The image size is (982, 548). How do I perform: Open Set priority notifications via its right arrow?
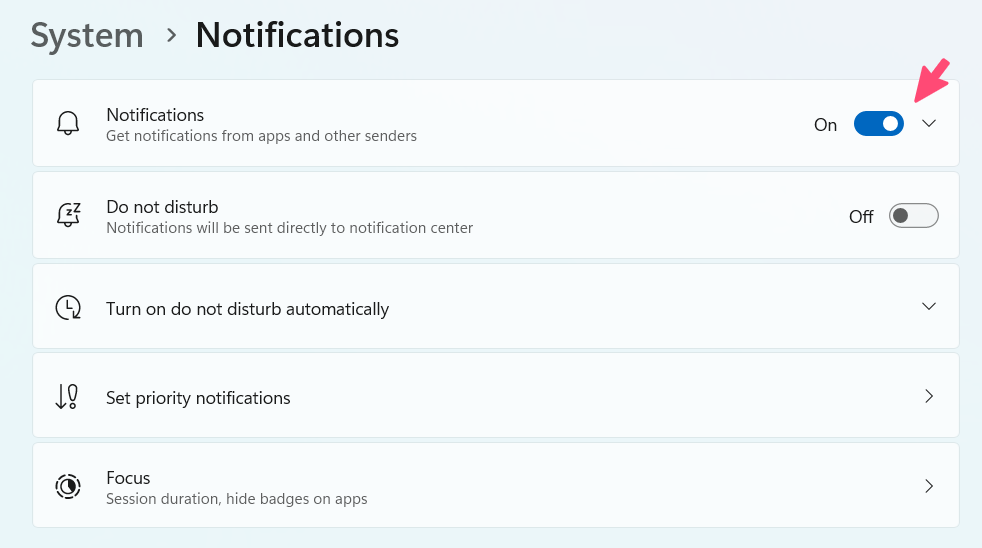tap(929, 397)
